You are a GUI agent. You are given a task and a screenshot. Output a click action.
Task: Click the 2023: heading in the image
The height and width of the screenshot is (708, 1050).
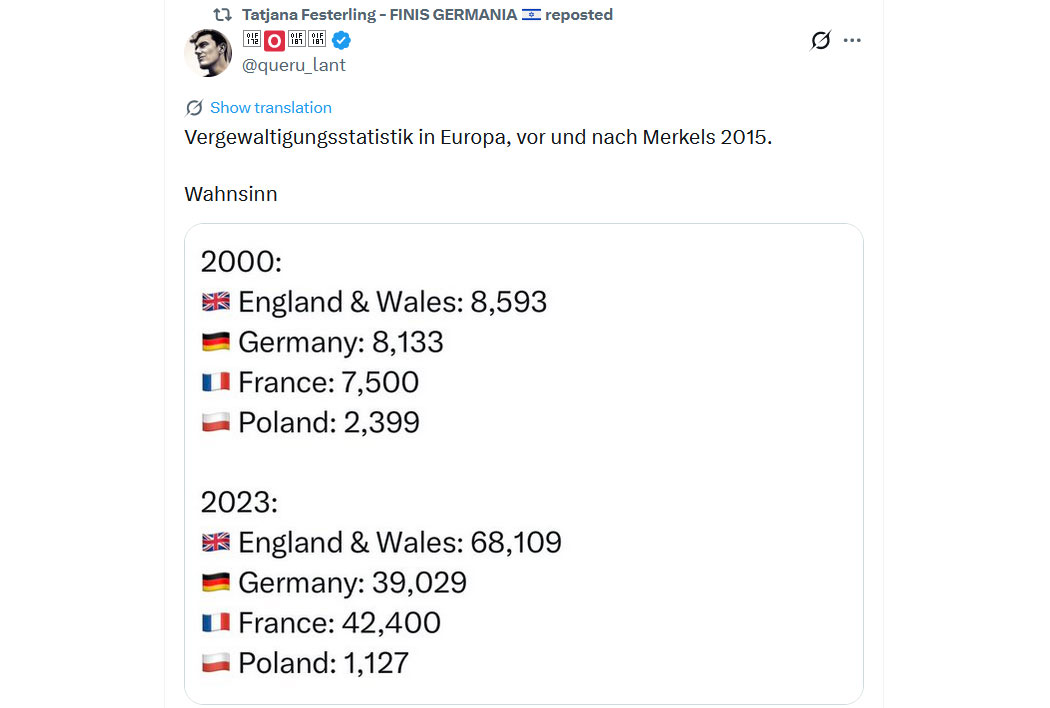pos(239,502)
